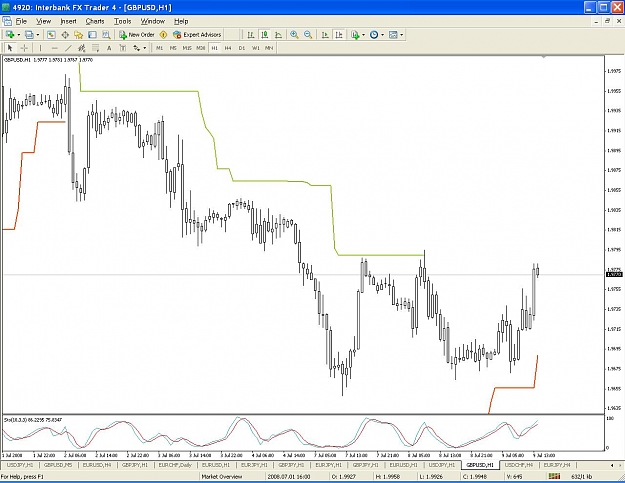Click the Market Overview profile in status bar
The width and height of the screenshot is (625, 483).
pyautogui.click(x=222, y=477)
